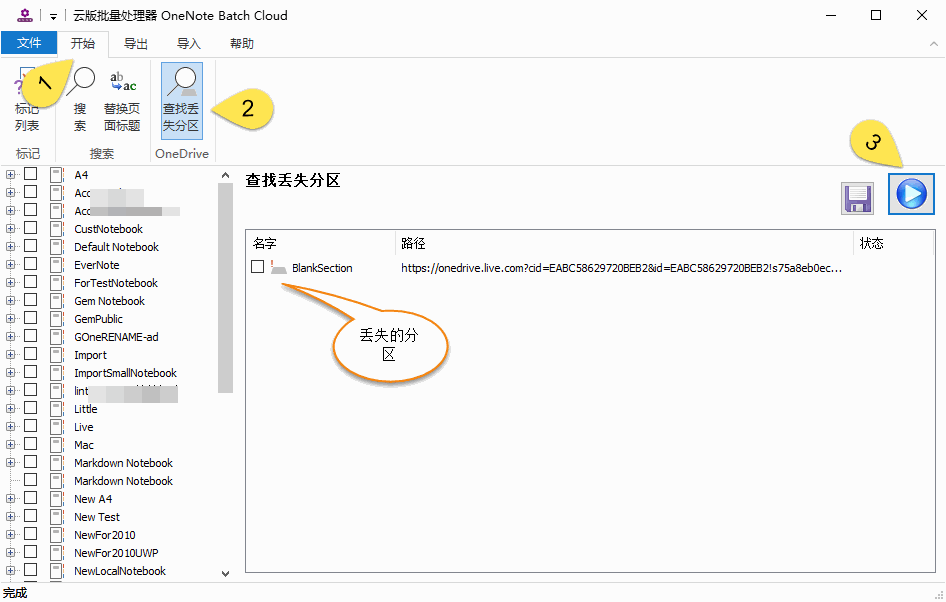This screenshot has height=602, width=946.
Task: Click the Save floppy disk icon
Action: tap(857, 198)
